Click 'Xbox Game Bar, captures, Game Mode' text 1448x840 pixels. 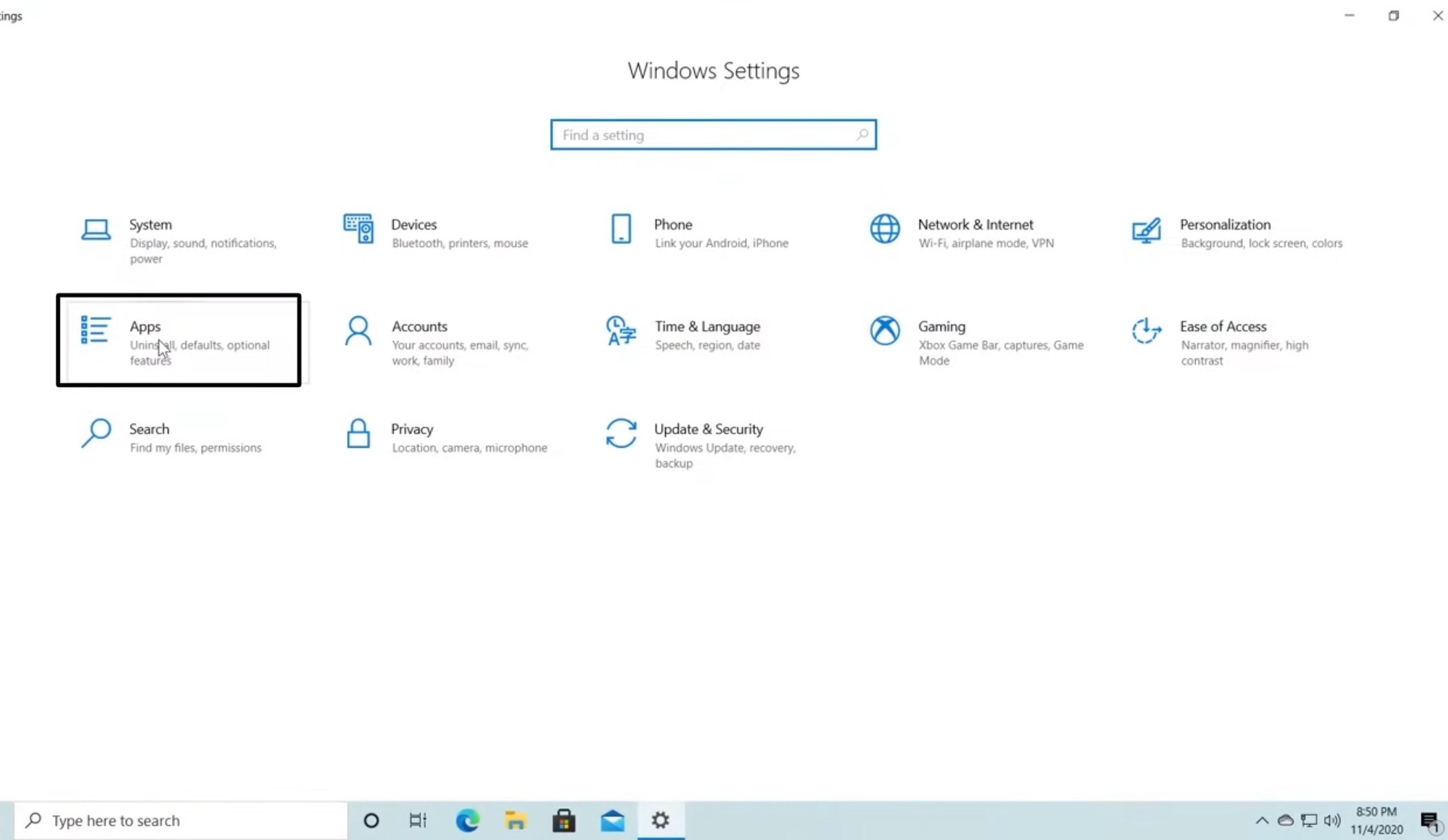click(1001, 352)
